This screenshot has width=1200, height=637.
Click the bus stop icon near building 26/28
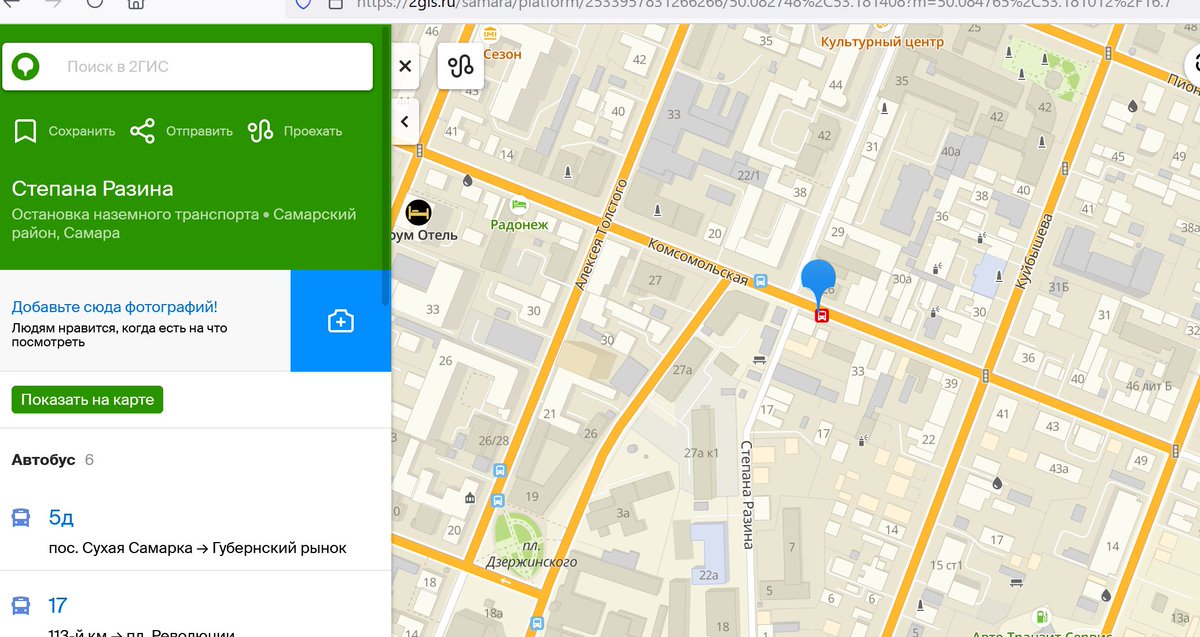click(x=498, y=469)
